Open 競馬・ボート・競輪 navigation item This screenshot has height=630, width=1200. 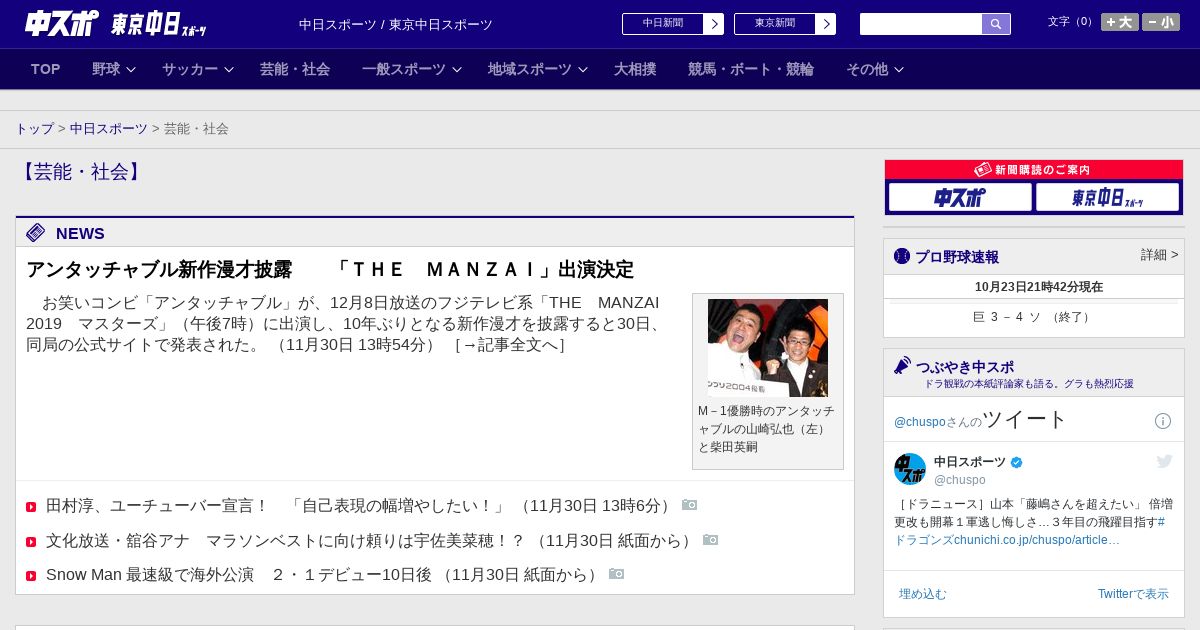coord(751,69)
